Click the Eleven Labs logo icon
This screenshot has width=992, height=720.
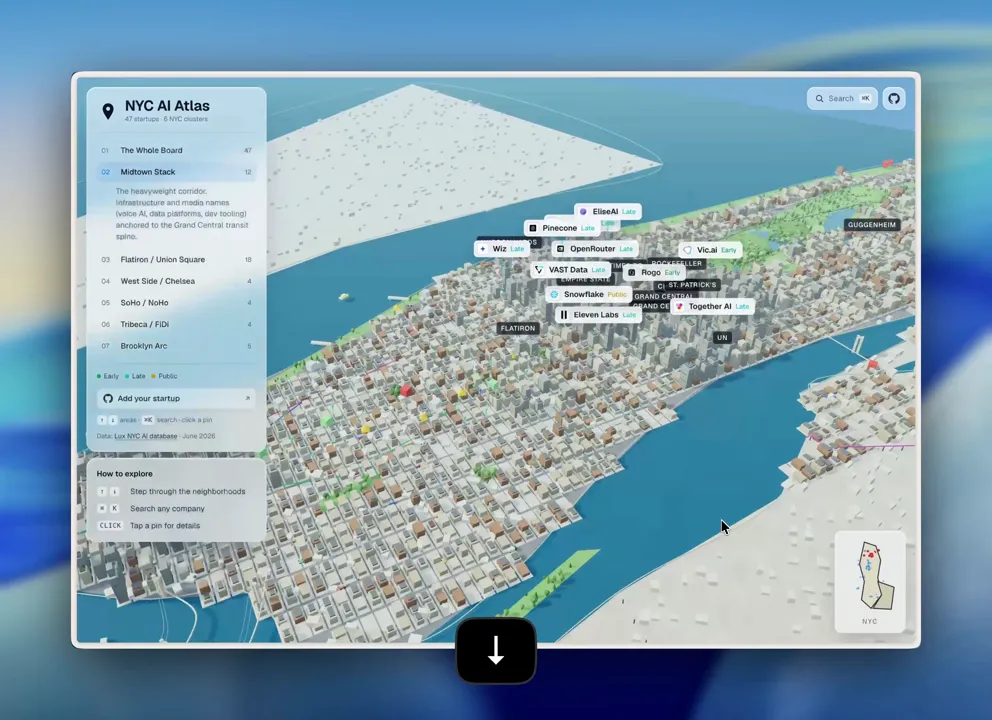(564, 314)
